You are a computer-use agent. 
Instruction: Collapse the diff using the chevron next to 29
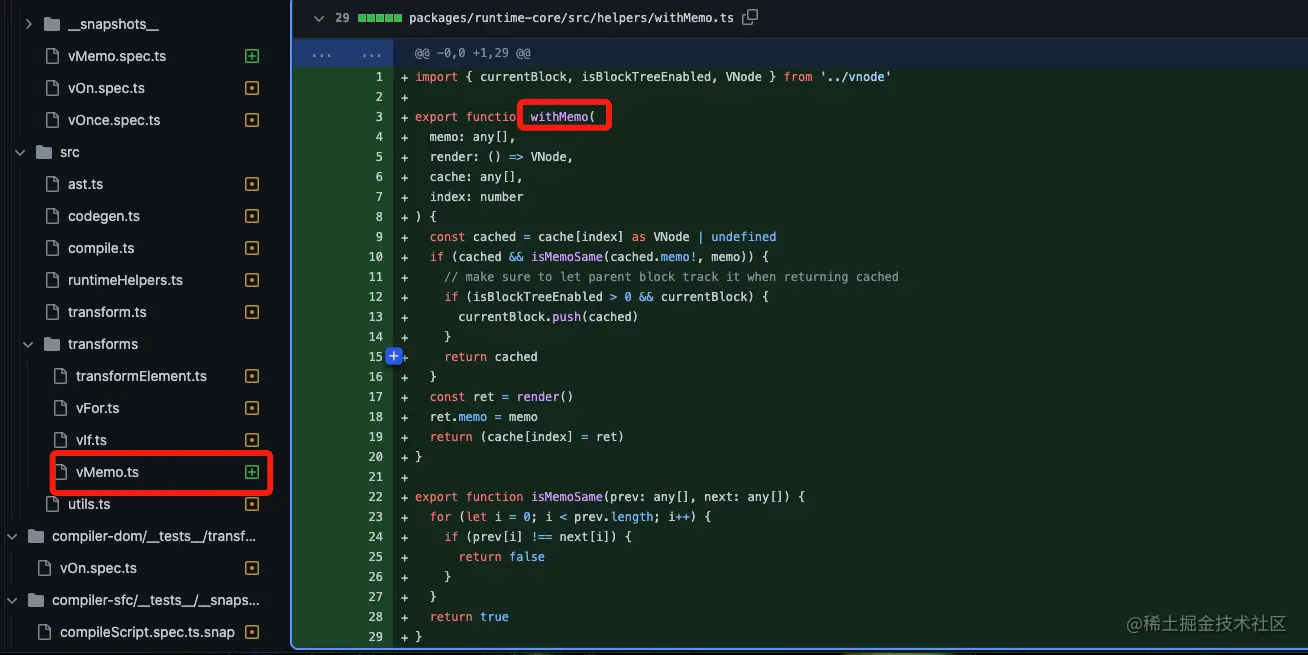coord(318,17)
